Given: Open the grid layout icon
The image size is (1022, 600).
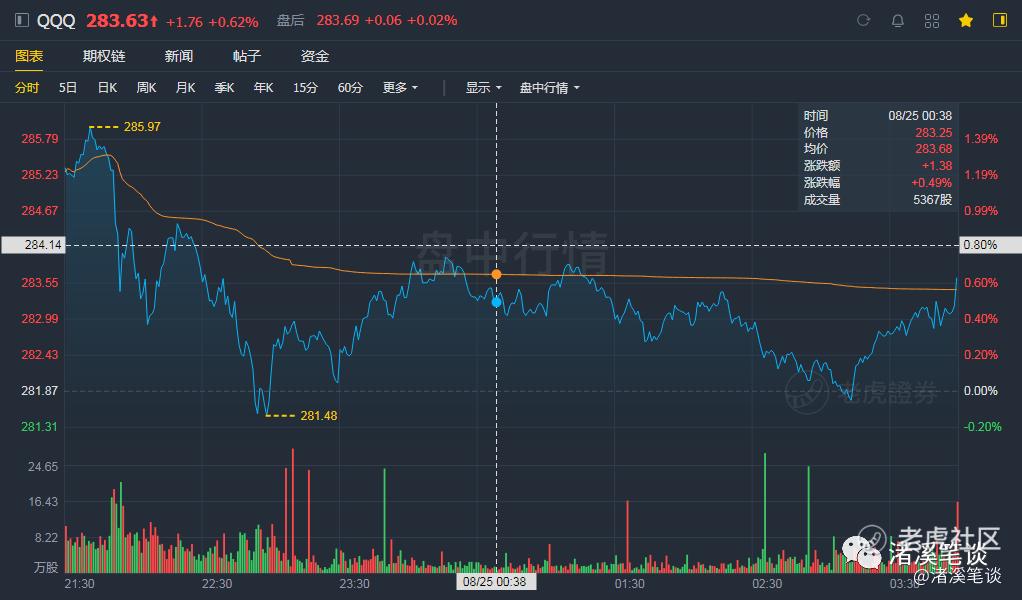Looking at the screenshot, I should click(x=931, y=21).
